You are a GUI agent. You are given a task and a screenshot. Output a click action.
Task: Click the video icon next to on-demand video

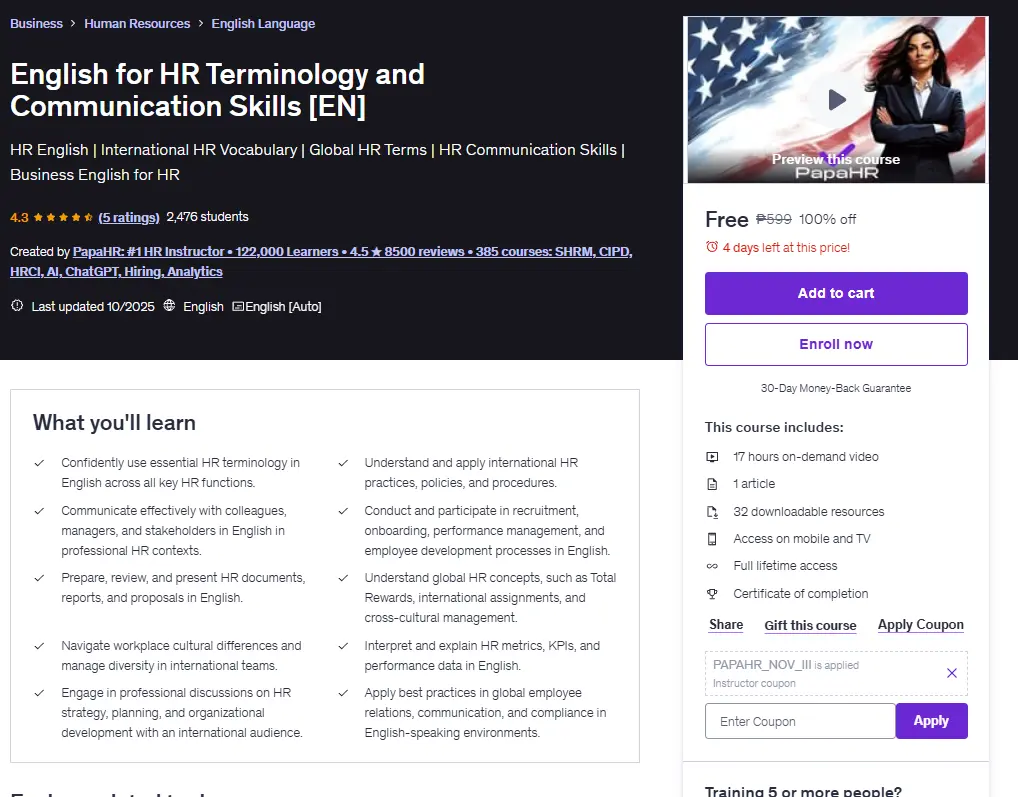[712, 457]
